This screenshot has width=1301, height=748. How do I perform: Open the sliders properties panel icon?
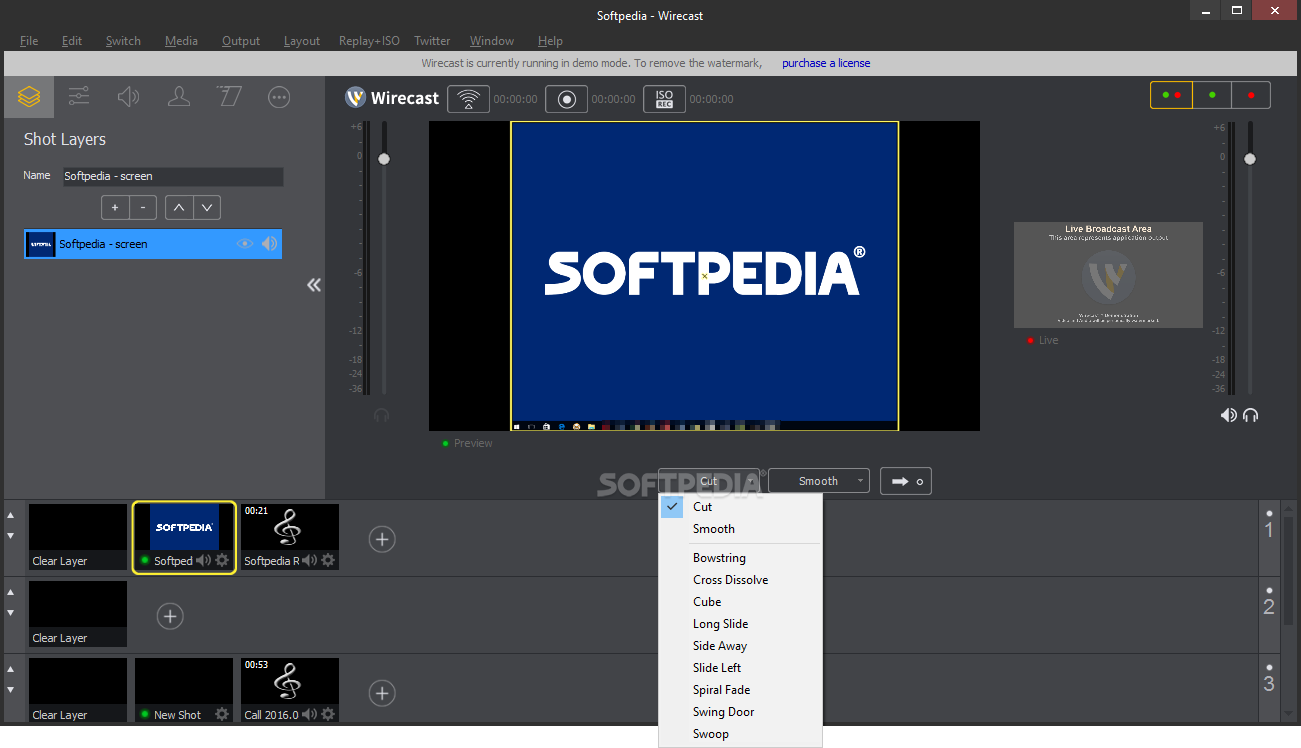tap(79, 97)
